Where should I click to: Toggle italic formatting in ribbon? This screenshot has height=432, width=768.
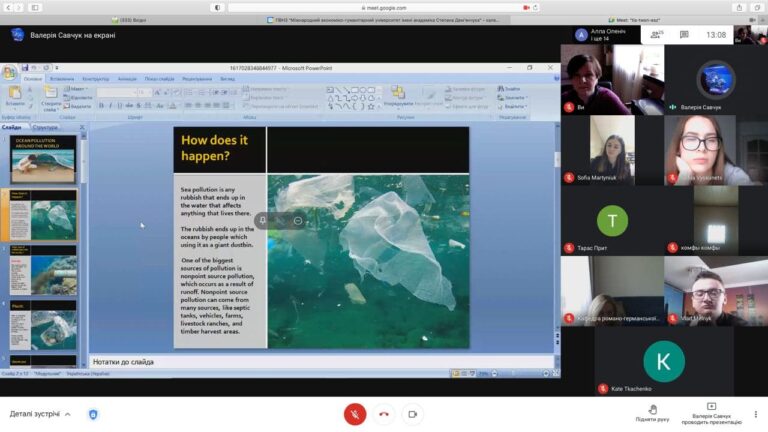tap(111, 106)
